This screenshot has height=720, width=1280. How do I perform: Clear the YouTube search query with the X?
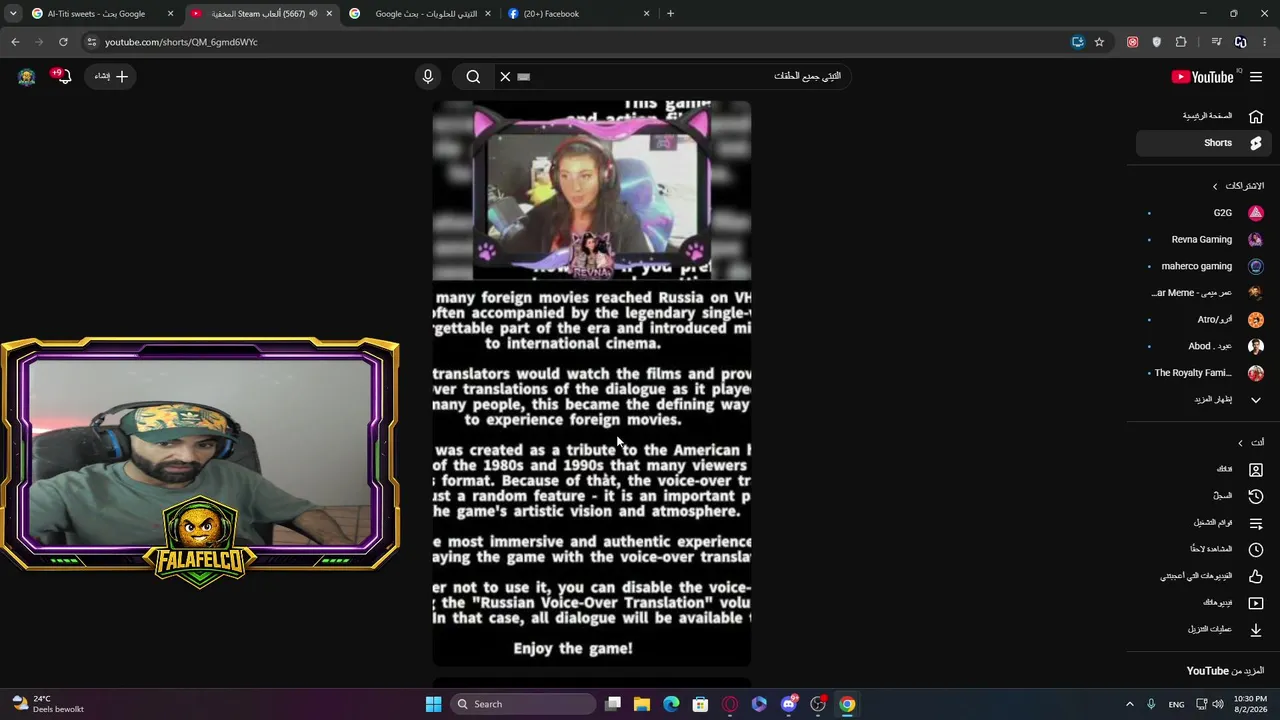coord(505,76)
